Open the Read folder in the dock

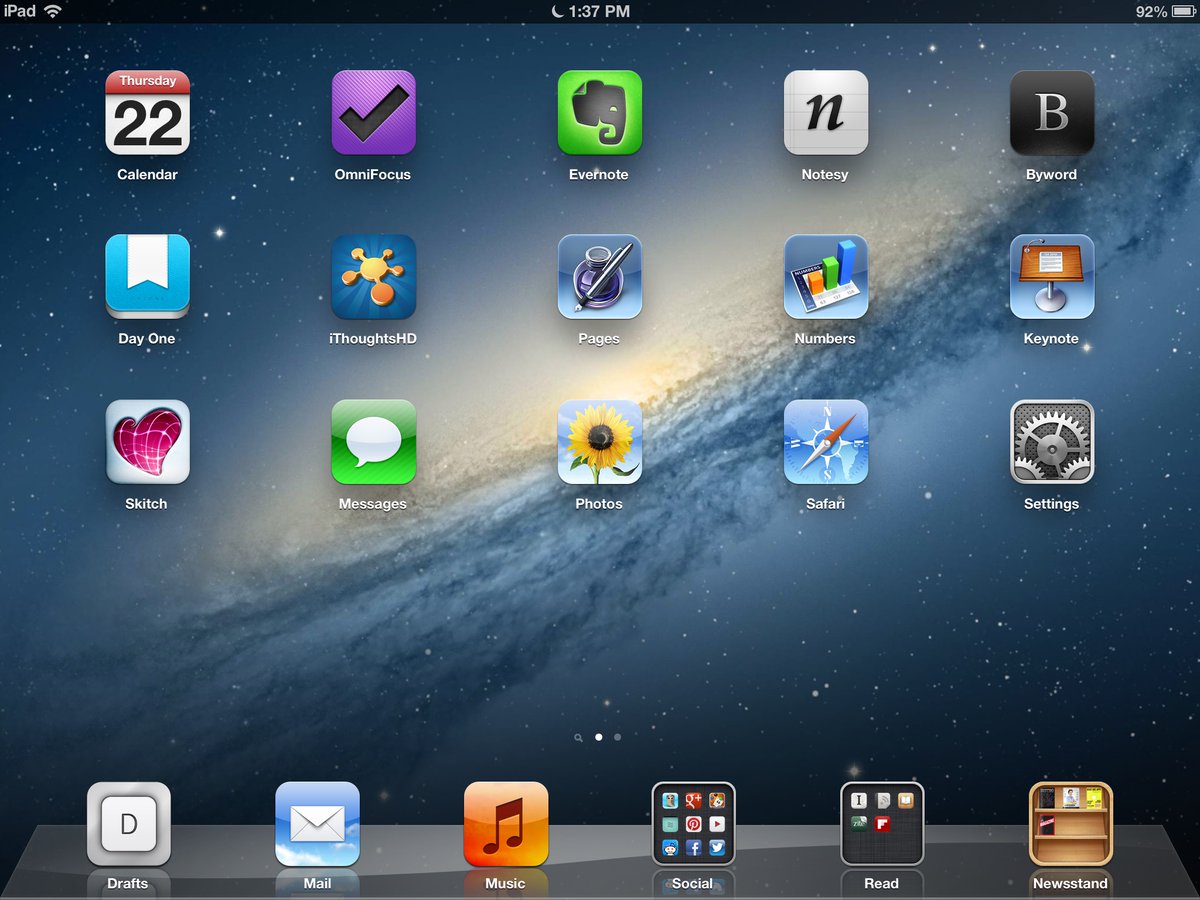[x=882, y=824]
